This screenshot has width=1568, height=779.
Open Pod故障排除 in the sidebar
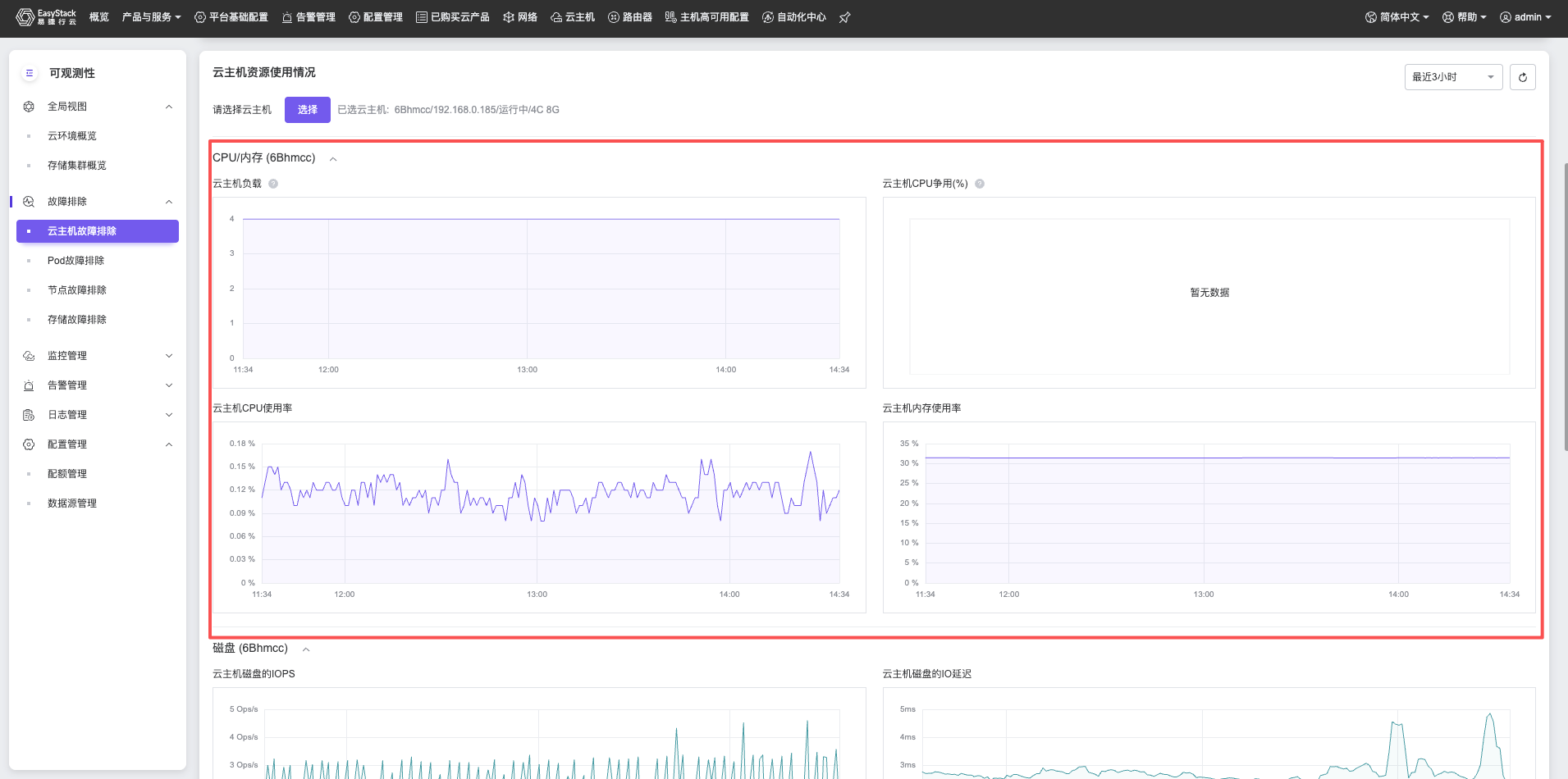(75, 261)
